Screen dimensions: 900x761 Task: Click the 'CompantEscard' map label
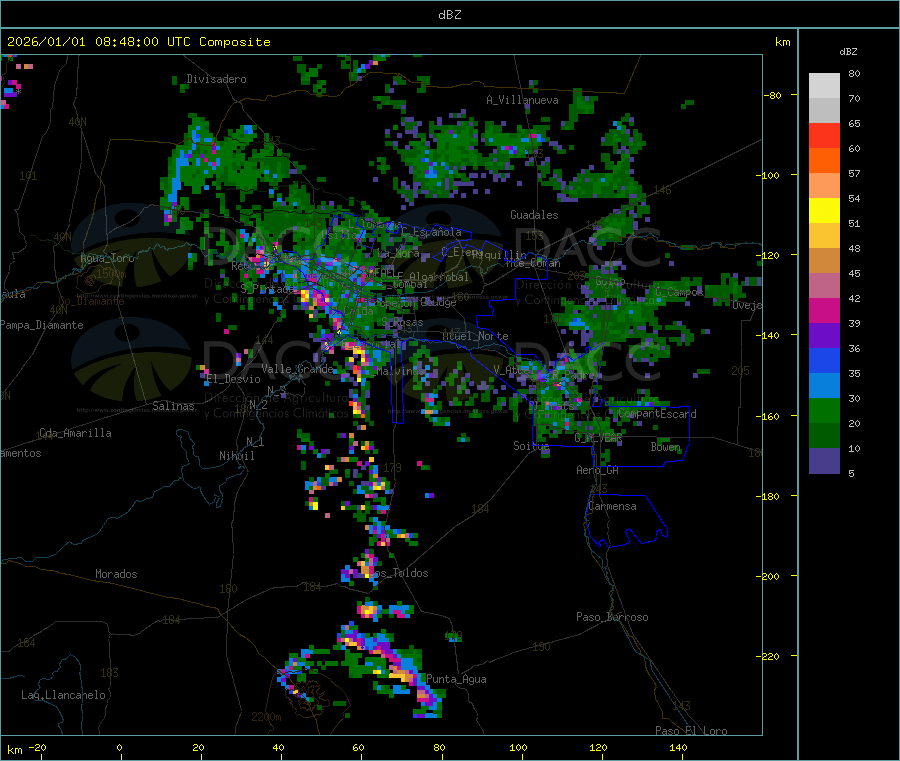pos(657,414)
